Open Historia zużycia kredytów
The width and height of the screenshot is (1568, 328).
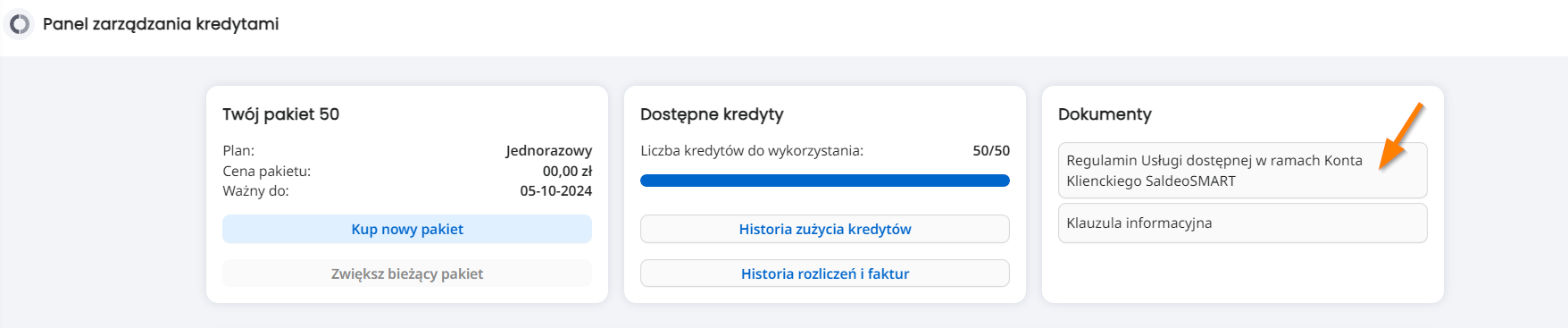[825, 229]
